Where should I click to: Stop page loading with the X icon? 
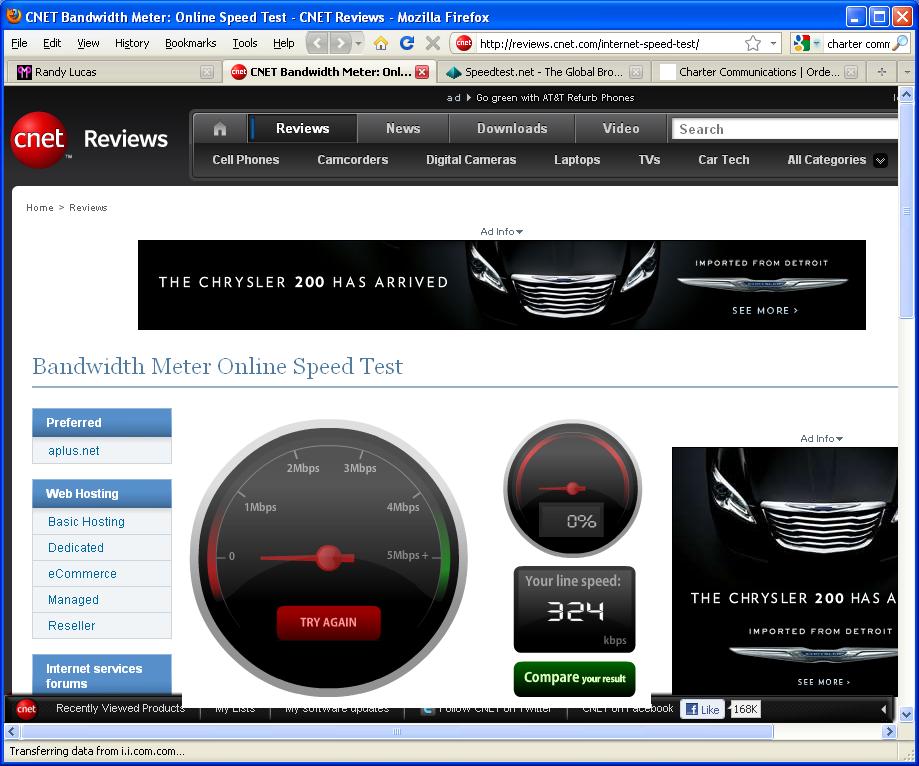[x=433, y=43]
